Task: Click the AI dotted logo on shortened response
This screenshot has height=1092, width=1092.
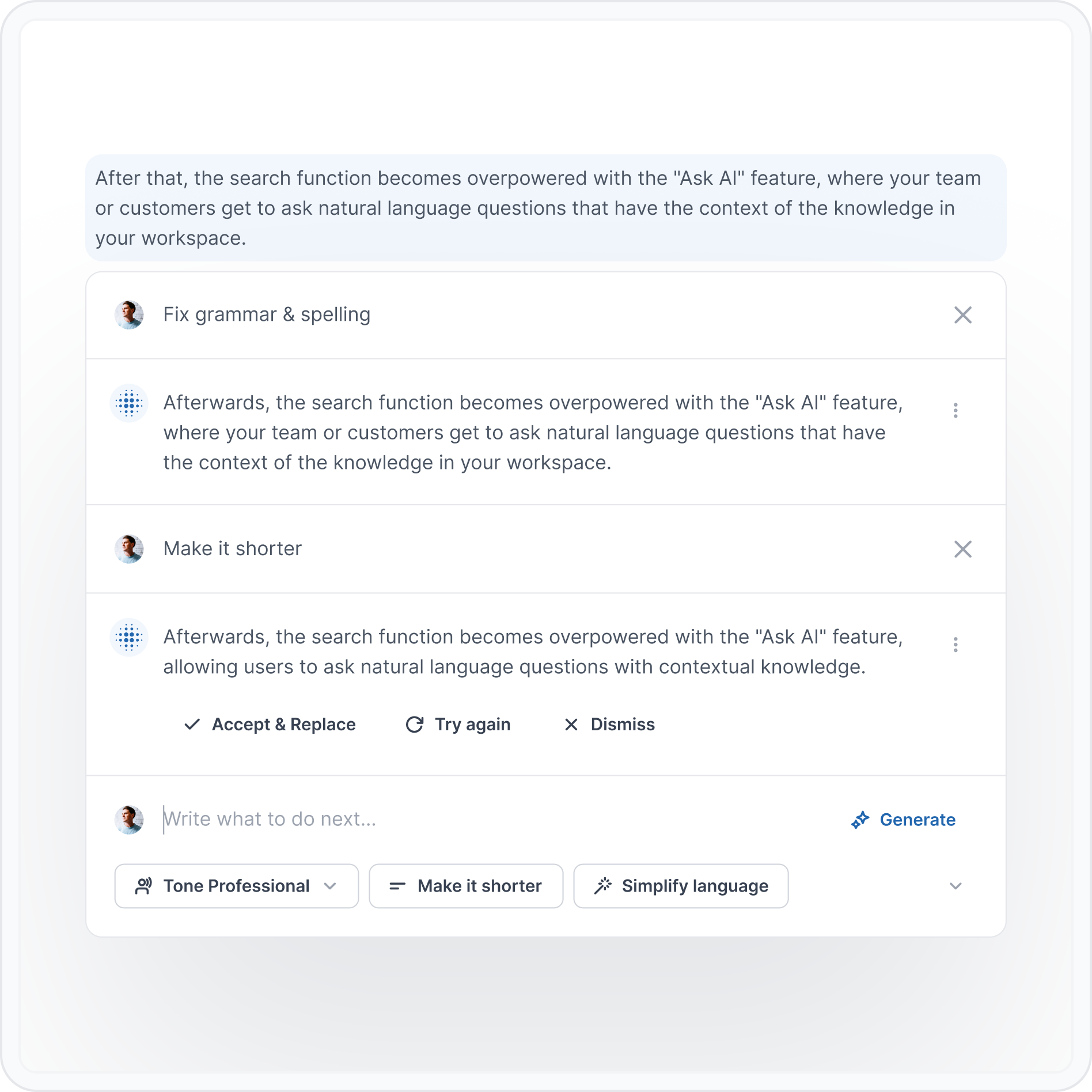Action: pyautogui.click(x=129, y=638)
